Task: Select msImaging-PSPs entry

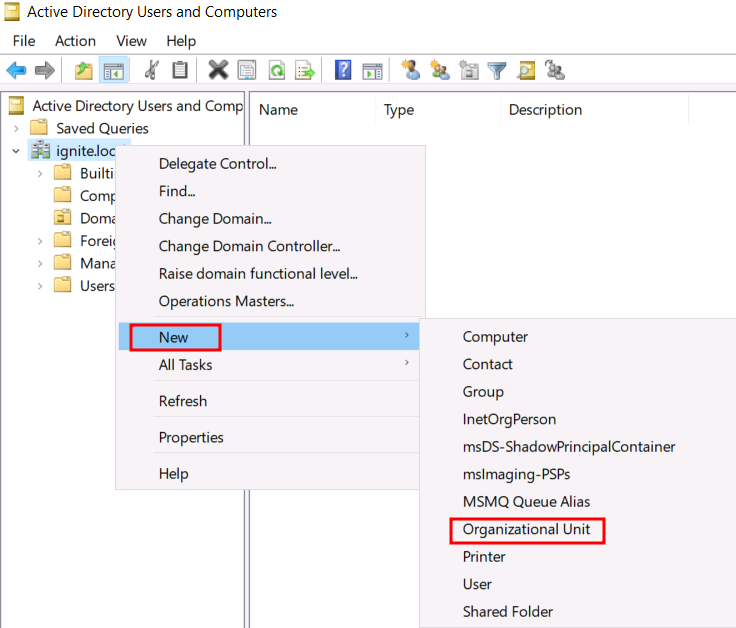Action: [516, 474]
